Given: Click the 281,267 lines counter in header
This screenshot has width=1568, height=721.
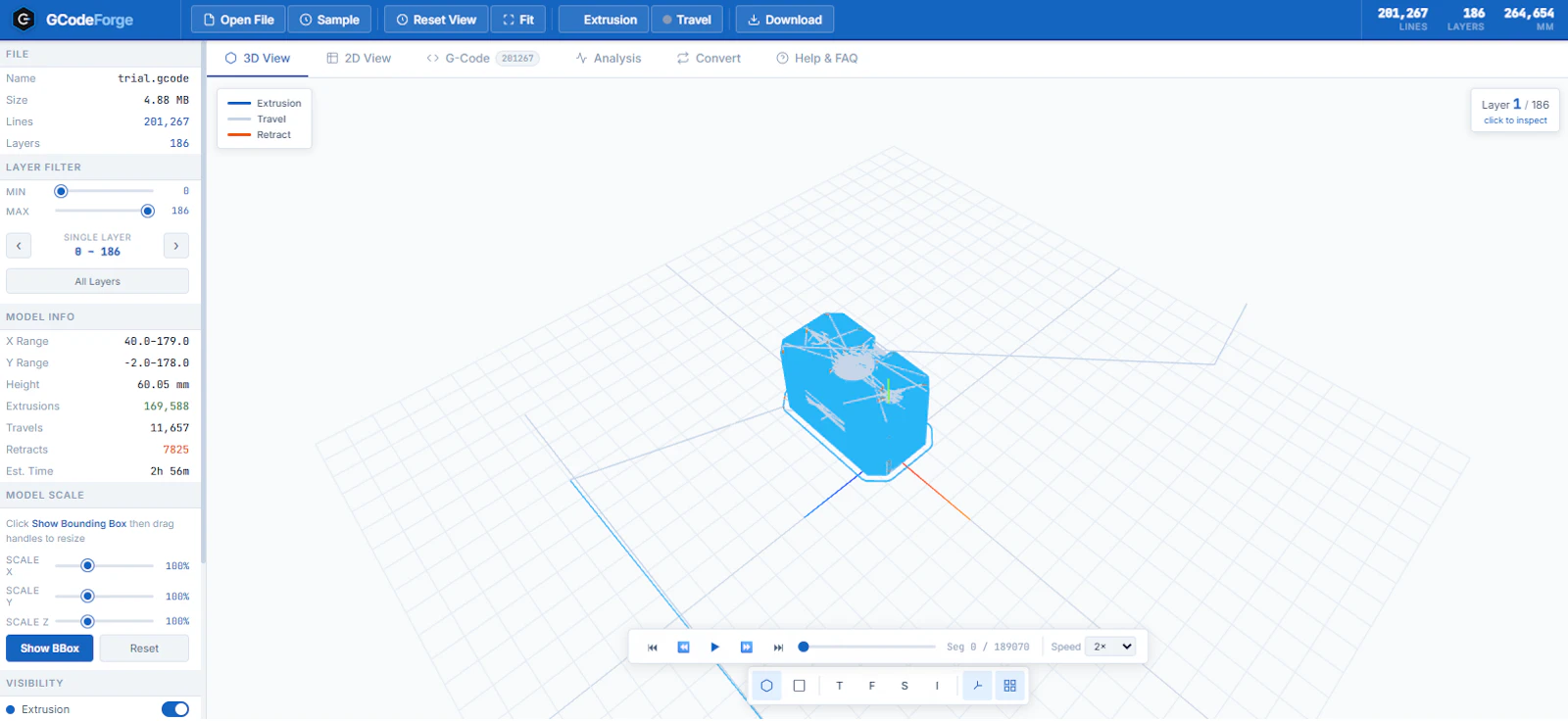Looking at the screenshot, I should pyautogui.click(x=1402, y=19).
